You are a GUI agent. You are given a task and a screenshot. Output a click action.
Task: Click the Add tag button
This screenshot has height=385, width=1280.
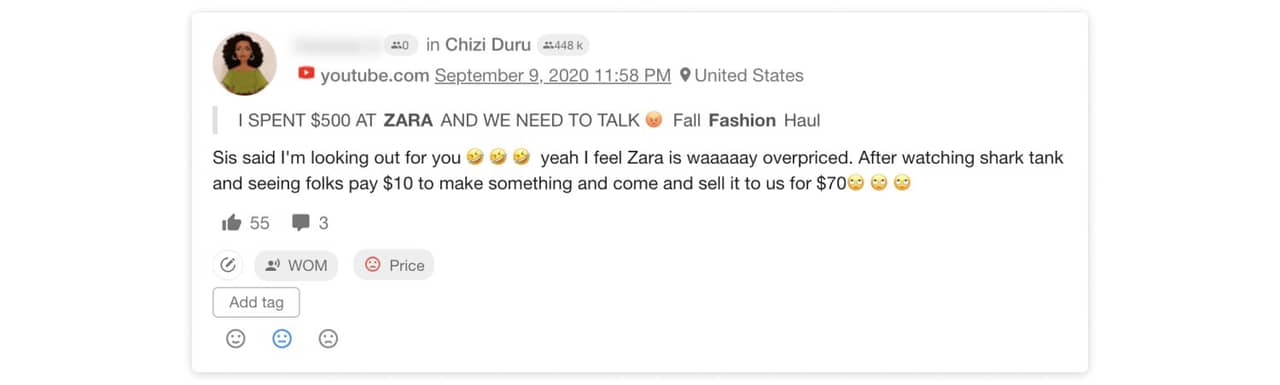coord(256,302)
